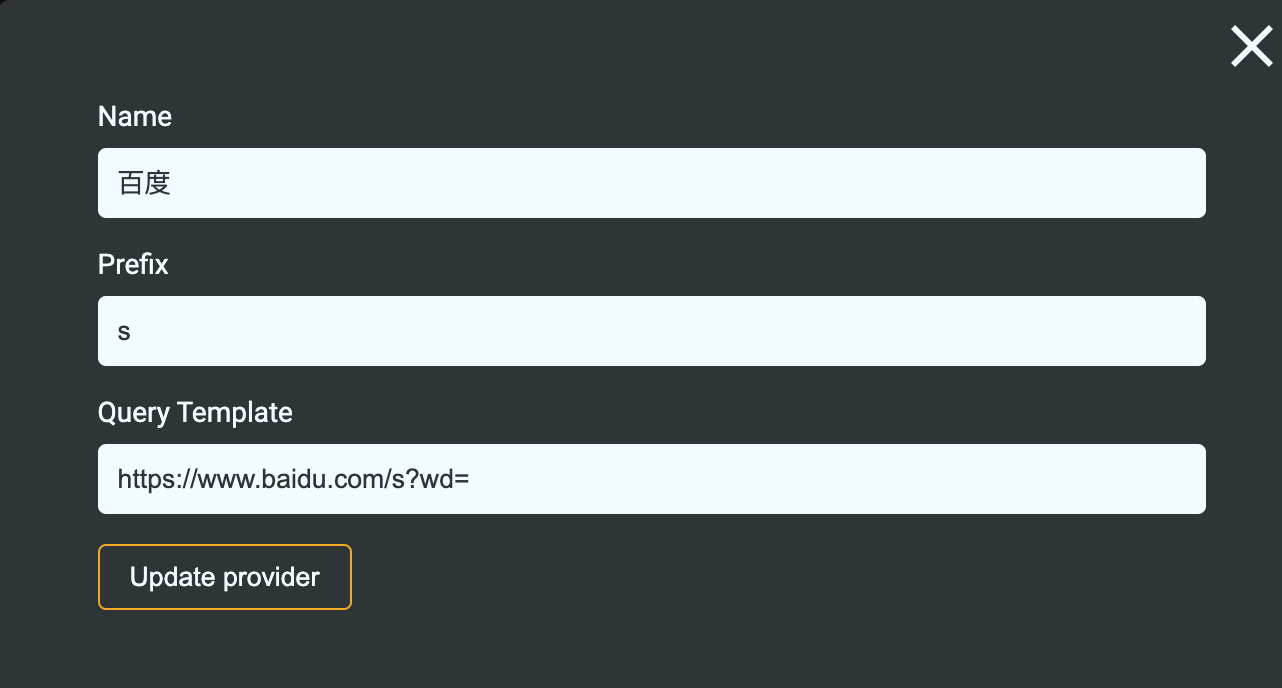
Task: Click the Query Template input field
Action: (x=651, y=479)
